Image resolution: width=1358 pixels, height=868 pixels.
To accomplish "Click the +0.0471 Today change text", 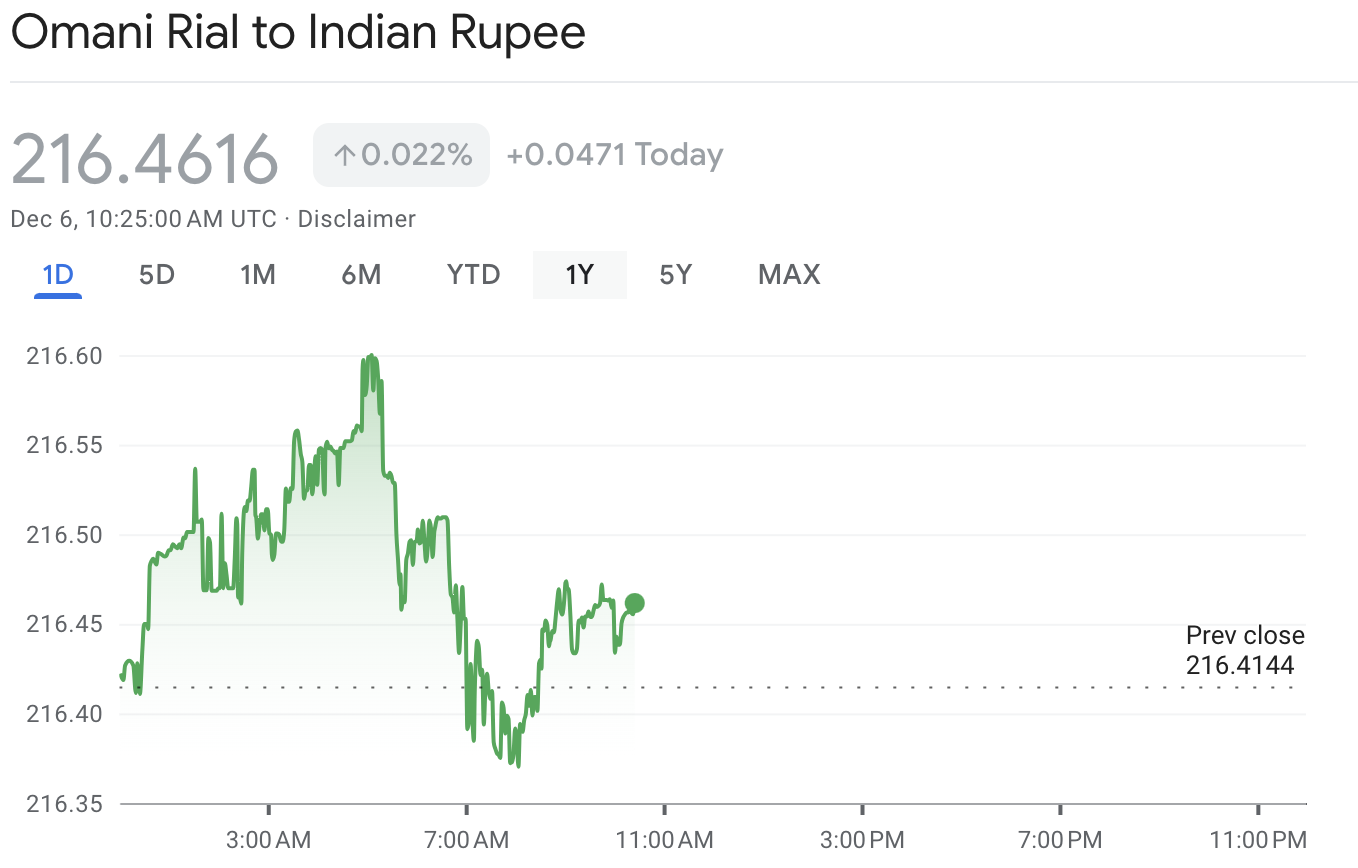I will pos(614,155).
